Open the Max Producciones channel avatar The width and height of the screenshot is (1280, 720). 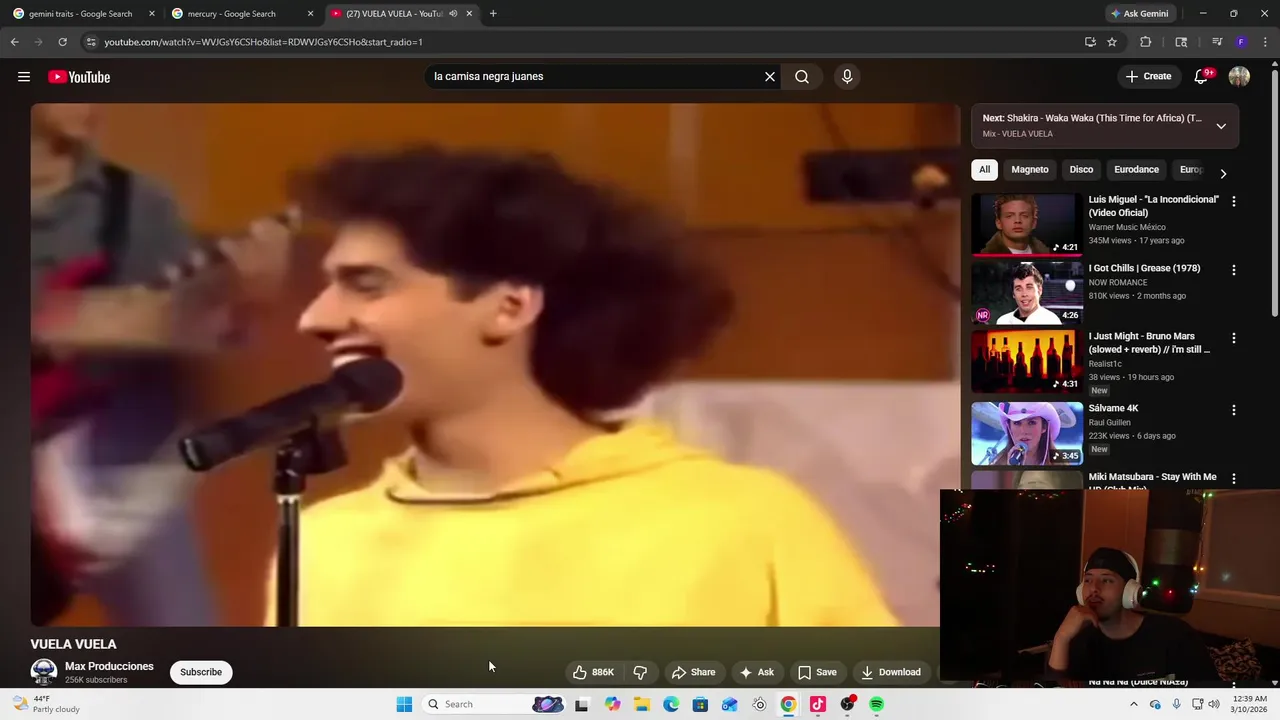click(x=43, y=672)
